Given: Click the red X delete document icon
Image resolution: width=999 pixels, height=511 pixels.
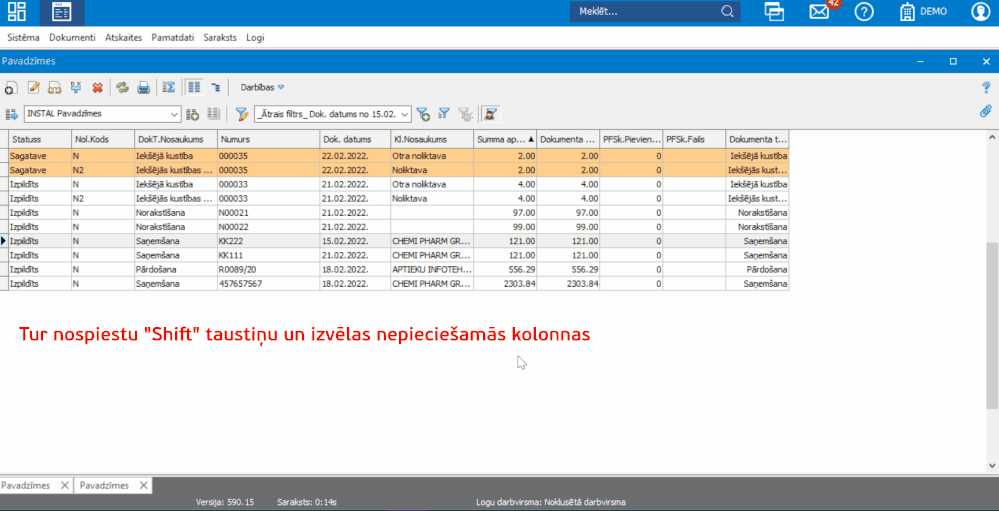Looking at the screenshot, I should coord(97,88).
